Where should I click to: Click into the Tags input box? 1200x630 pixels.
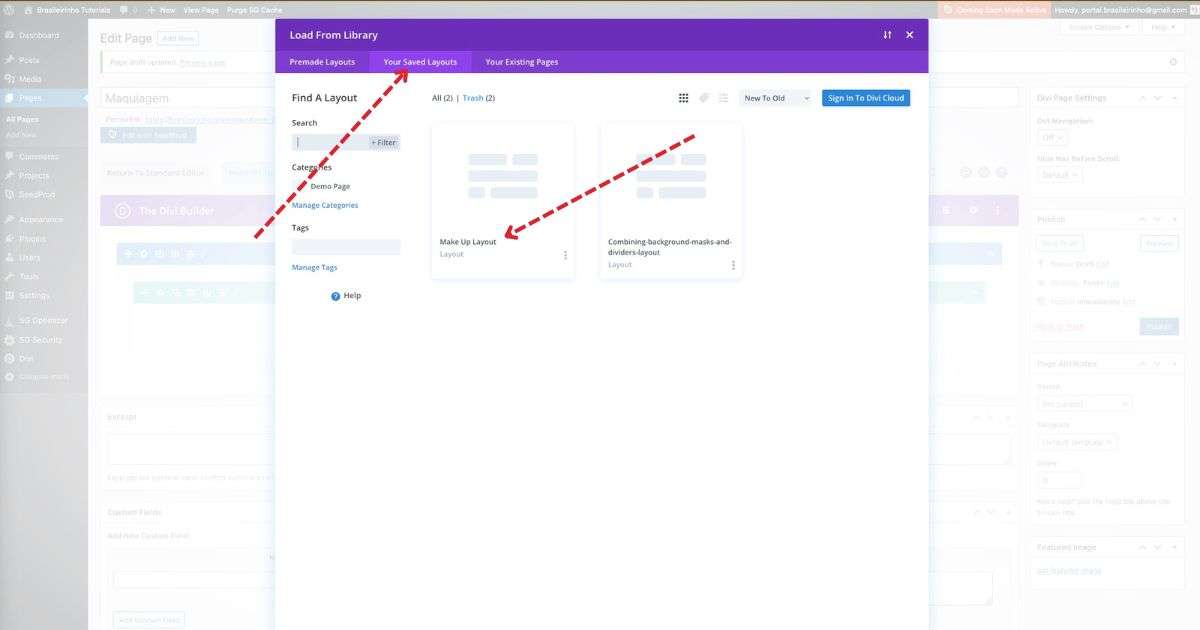pyautogui.click(x=346, y=246)
